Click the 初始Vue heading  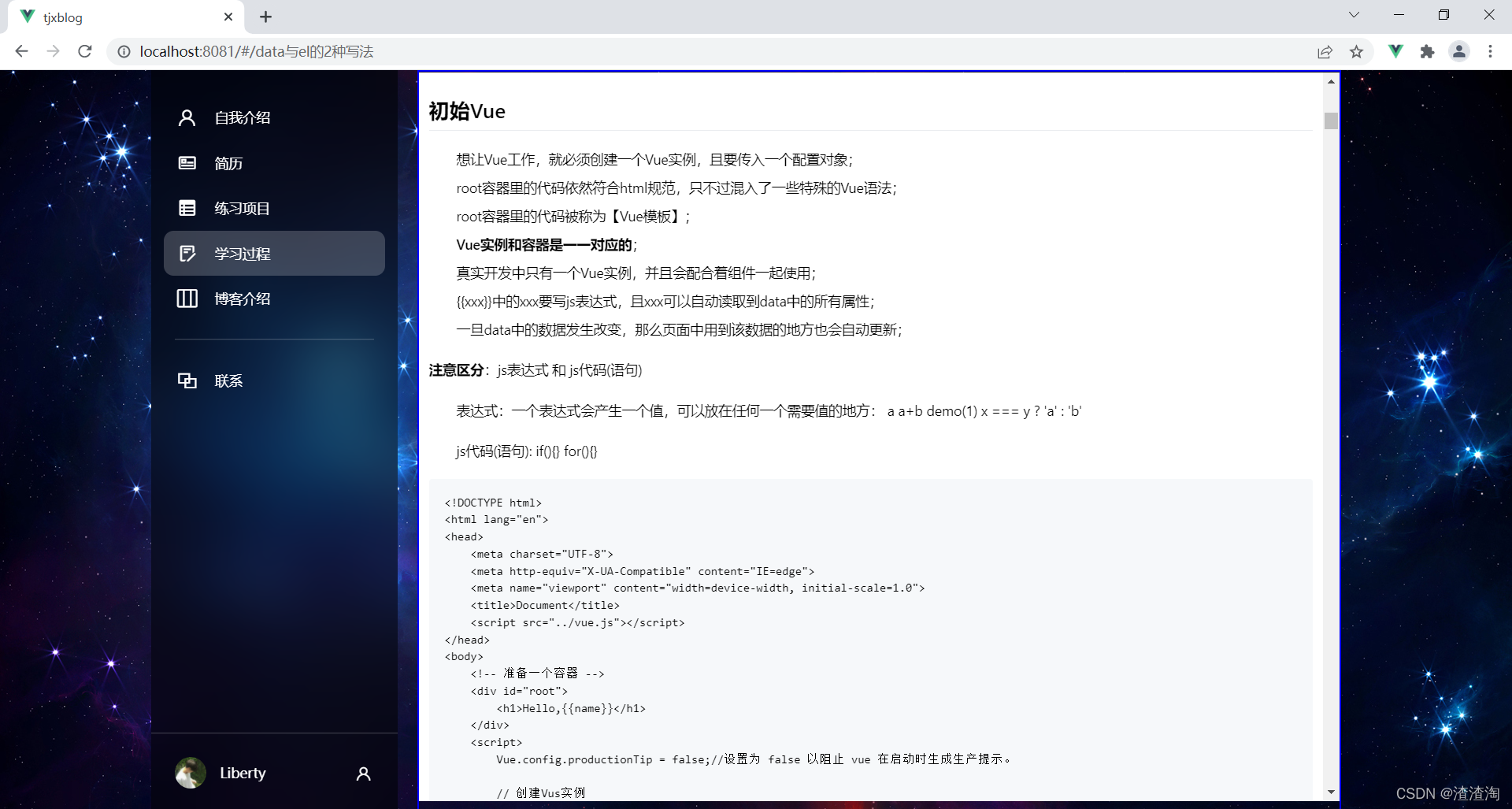[x=467, y=111]
